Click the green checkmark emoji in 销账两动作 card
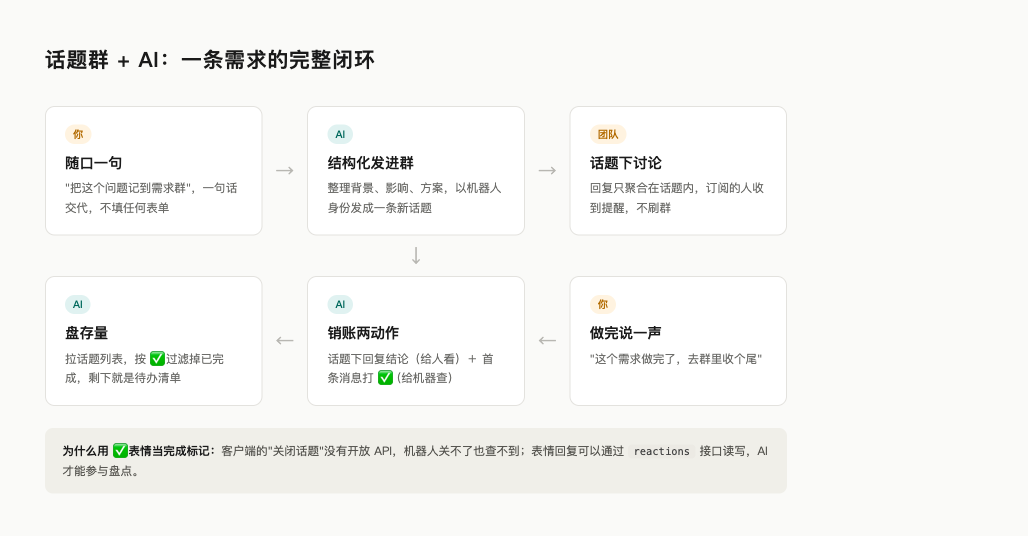The image size is (1028, 536). coord(386,377)
